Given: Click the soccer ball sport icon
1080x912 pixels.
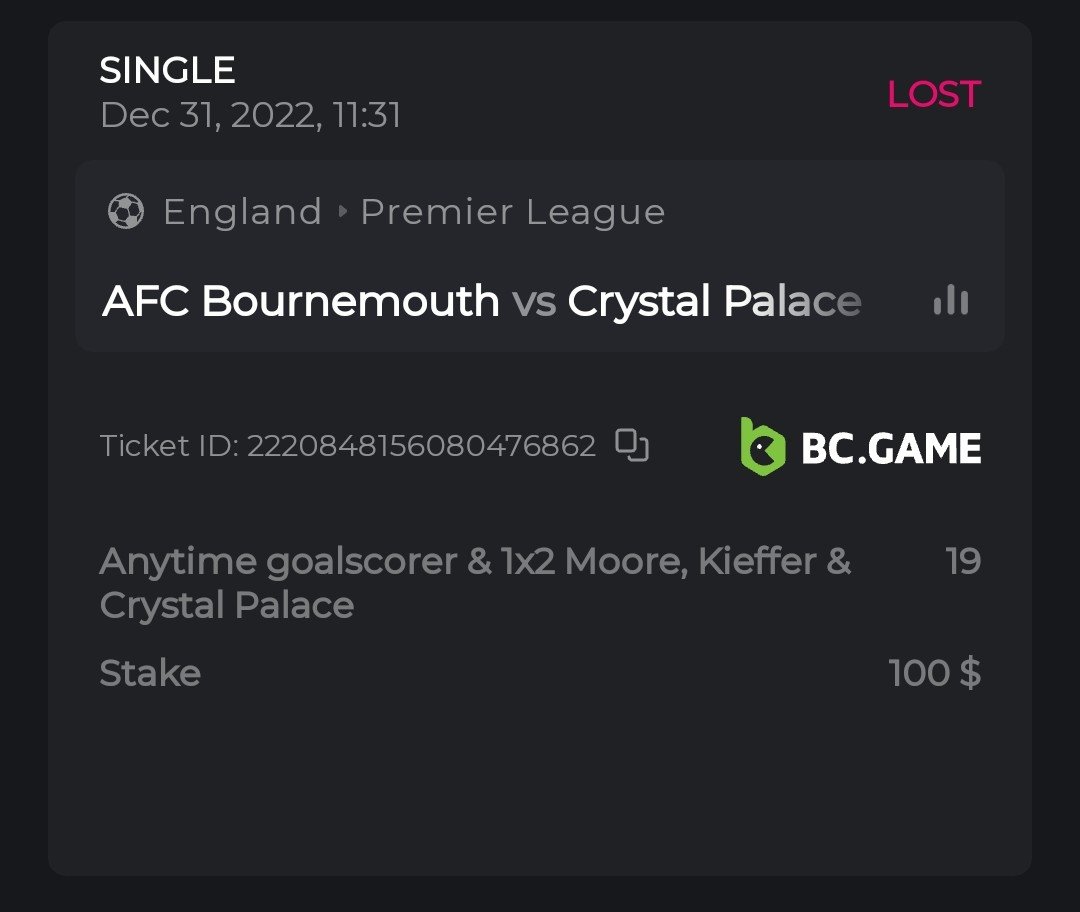Looking at the screenshot, I should [126, 212].
